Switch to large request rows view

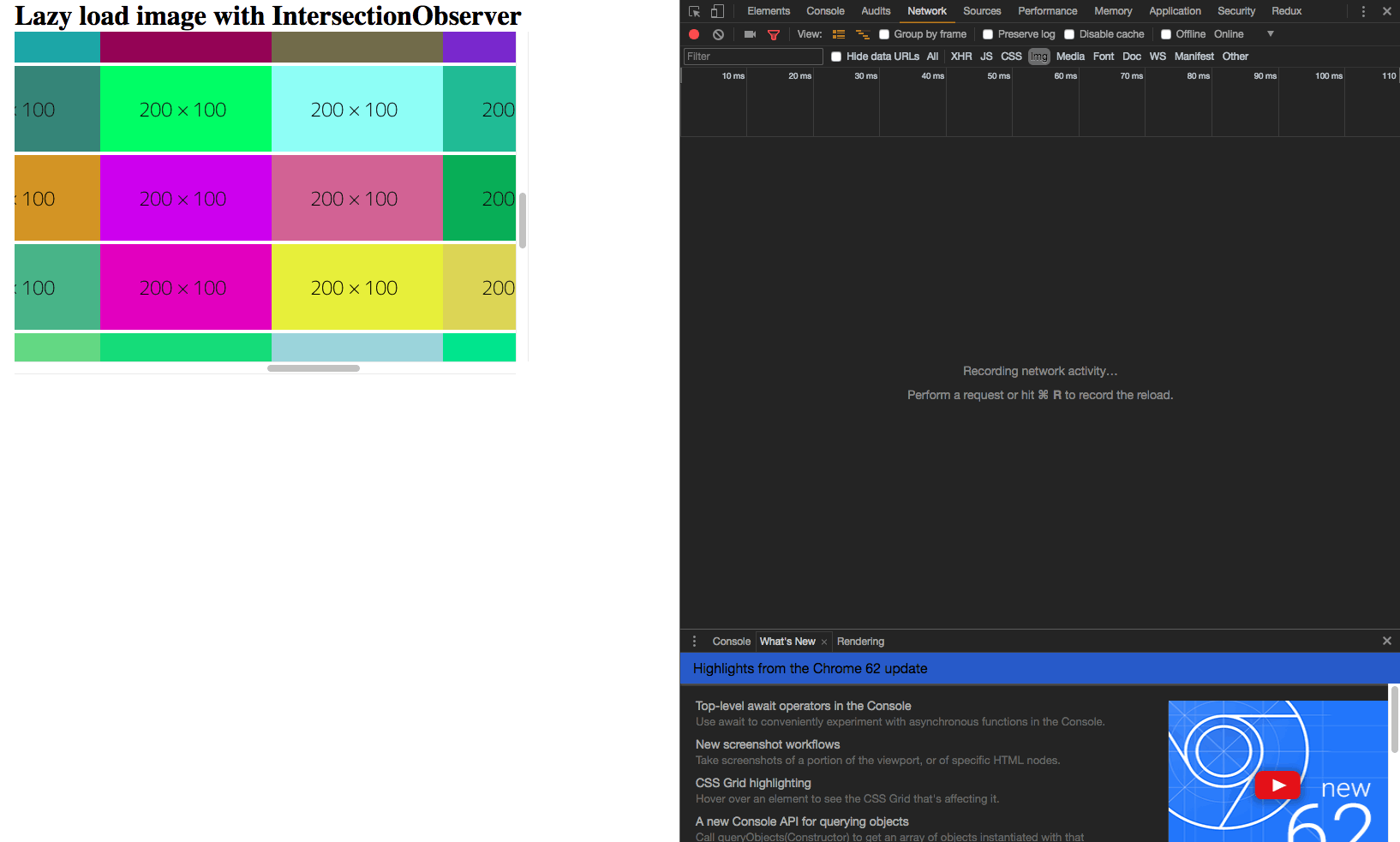coord(839,34)
